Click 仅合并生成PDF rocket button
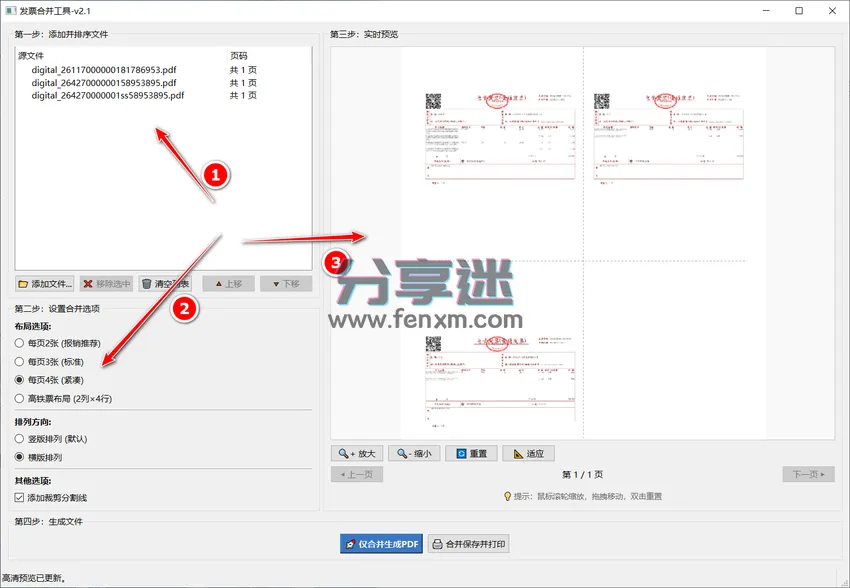The width and height of the screenshot is (850, 588). [x=382, y=544]
